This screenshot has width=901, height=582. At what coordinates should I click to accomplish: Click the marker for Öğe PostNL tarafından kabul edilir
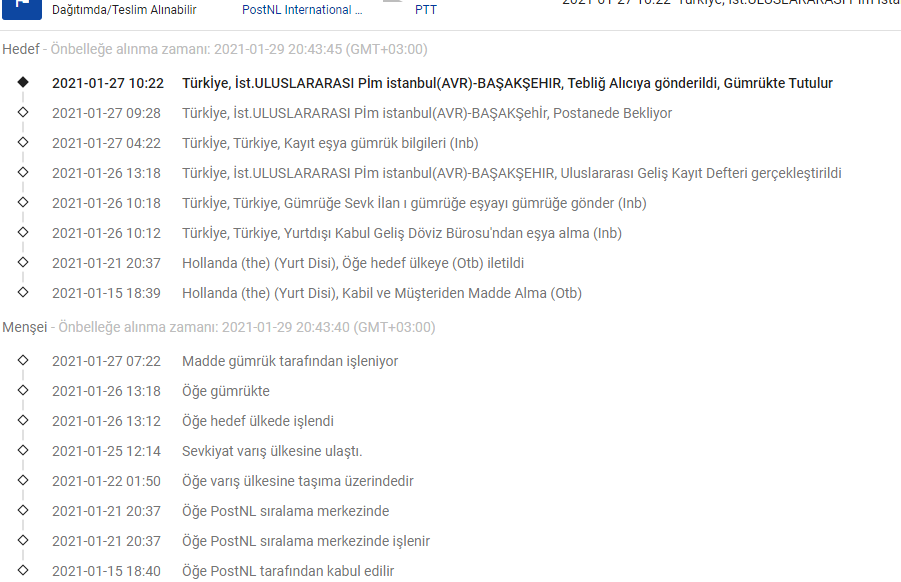tap(23, 571)
